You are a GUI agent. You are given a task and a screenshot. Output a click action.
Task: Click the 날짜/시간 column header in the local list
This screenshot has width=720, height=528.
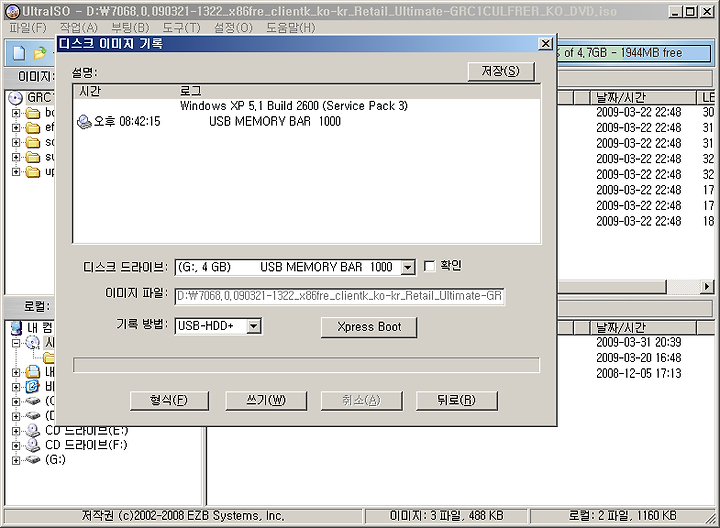642,327
